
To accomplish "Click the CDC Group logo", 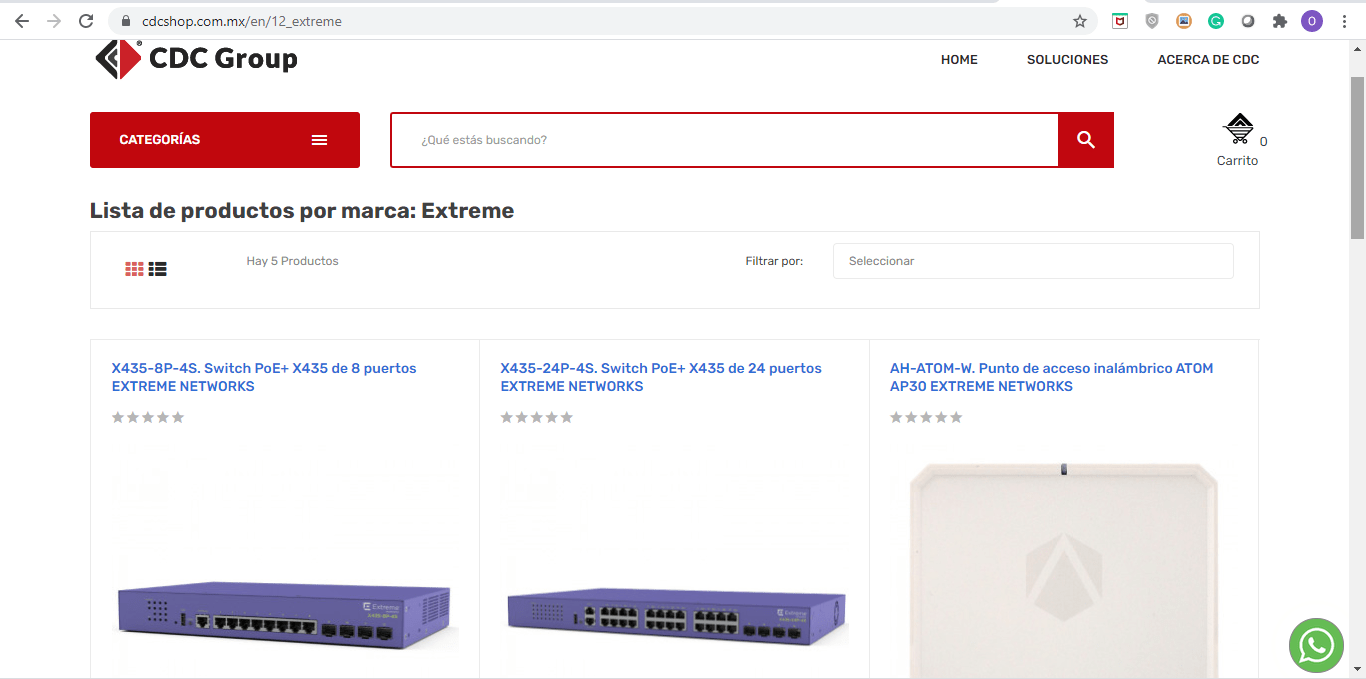I will (x=196, y=59).
